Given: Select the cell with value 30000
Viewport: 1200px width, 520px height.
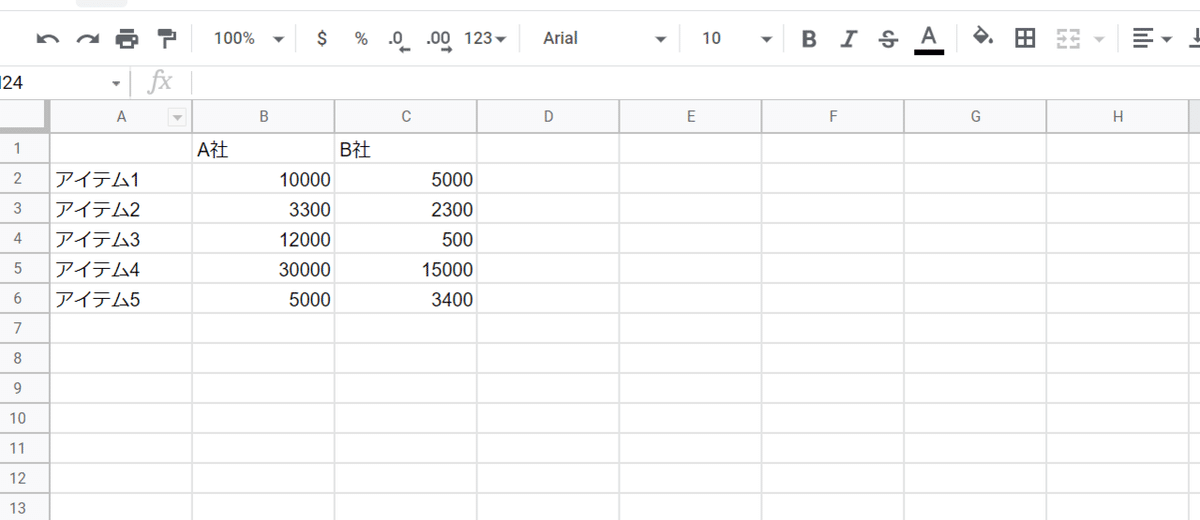Looking at the screenshot, I should coord(264,269).
